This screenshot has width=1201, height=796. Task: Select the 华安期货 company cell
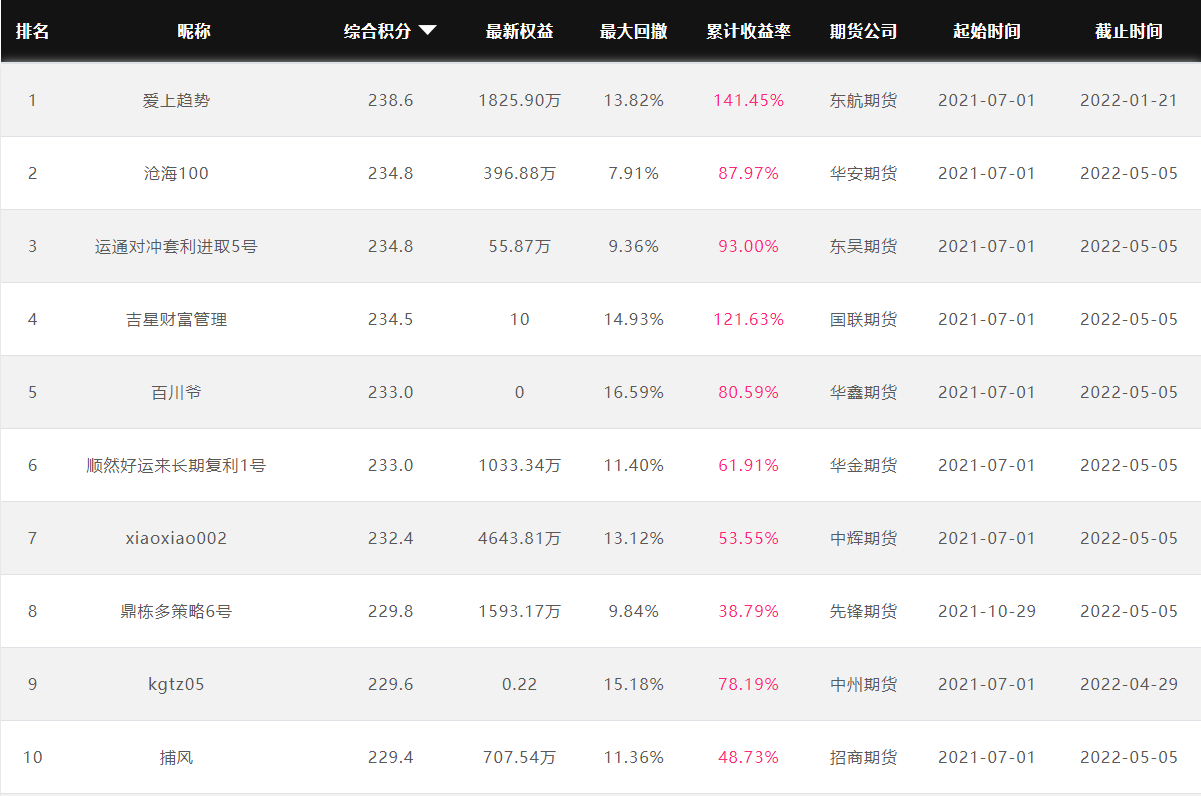863,173
